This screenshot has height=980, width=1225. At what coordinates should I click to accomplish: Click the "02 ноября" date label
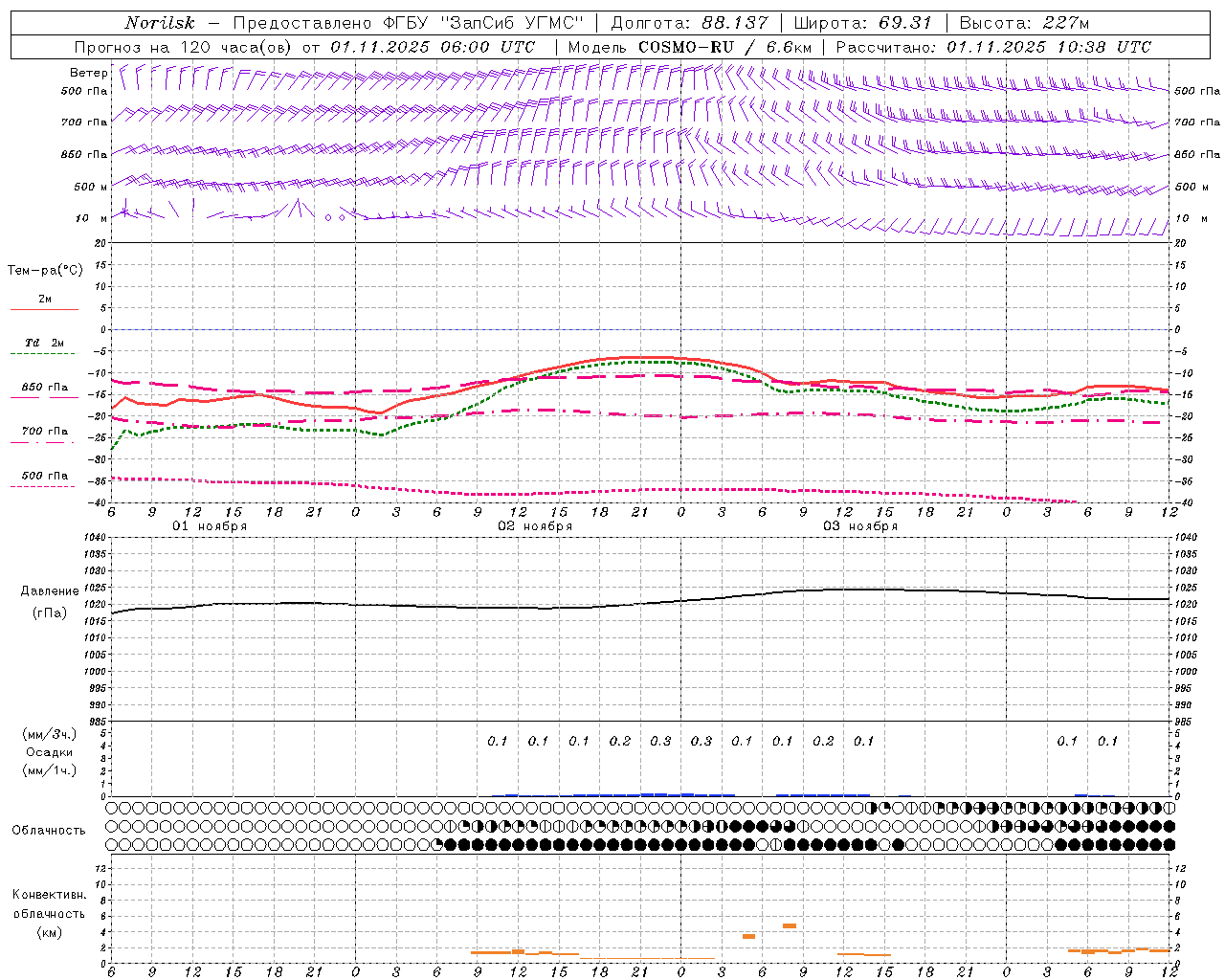pyautogui.click(x=535, y=526)
